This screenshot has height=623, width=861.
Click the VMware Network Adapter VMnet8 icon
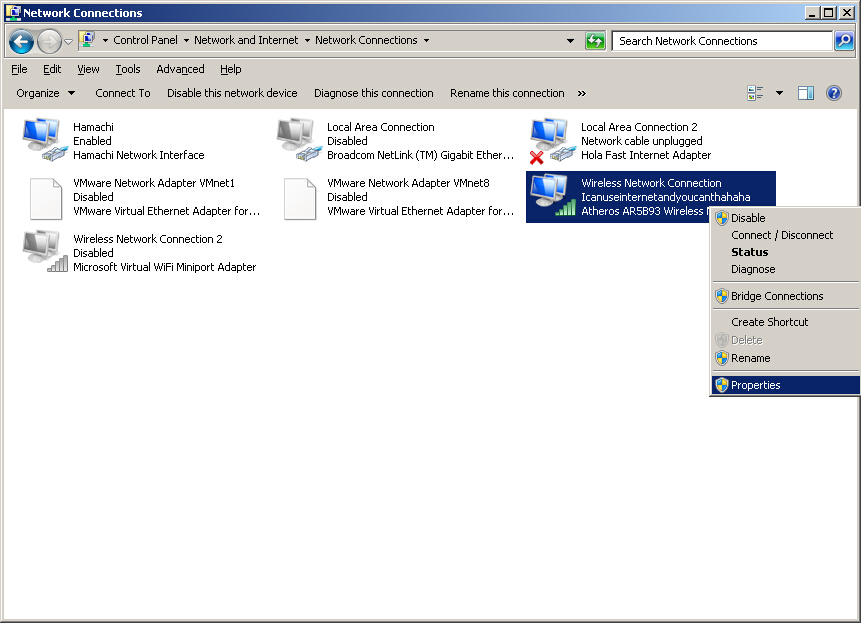[x=300, y=198]
